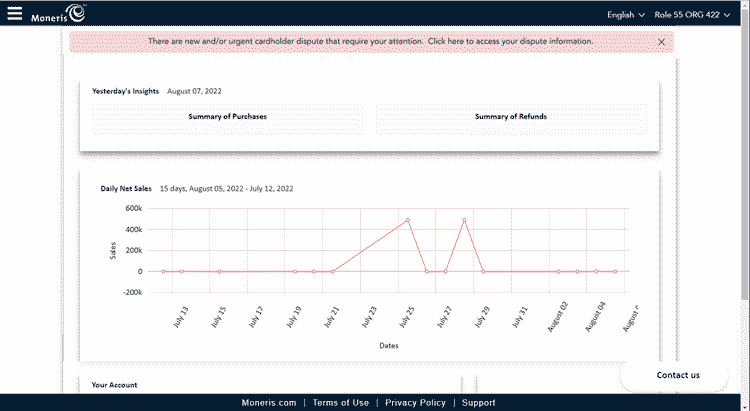This screenshot has width=750, height=411.
Task: Click the August 02 axis label
Action: coord(557,316)
